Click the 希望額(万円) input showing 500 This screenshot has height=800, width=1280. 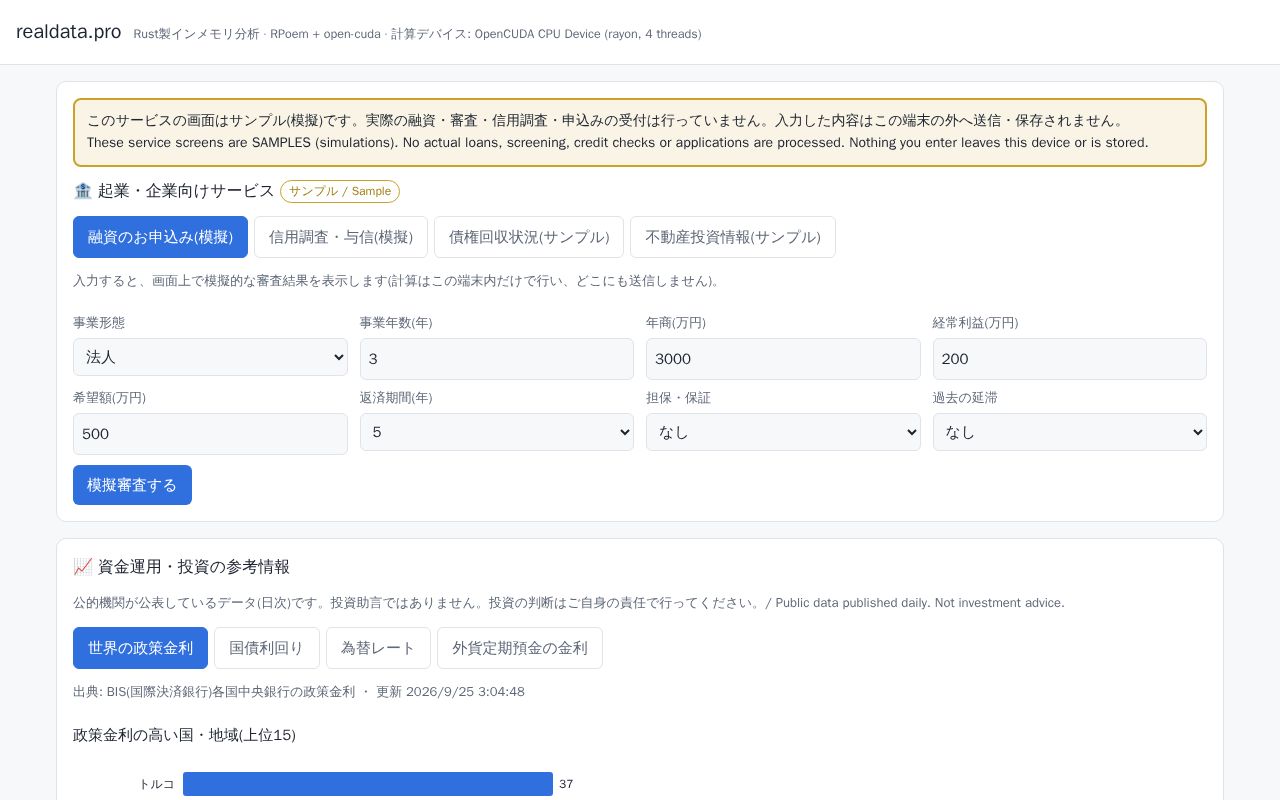pyautogui.click(x=210, y=434)
